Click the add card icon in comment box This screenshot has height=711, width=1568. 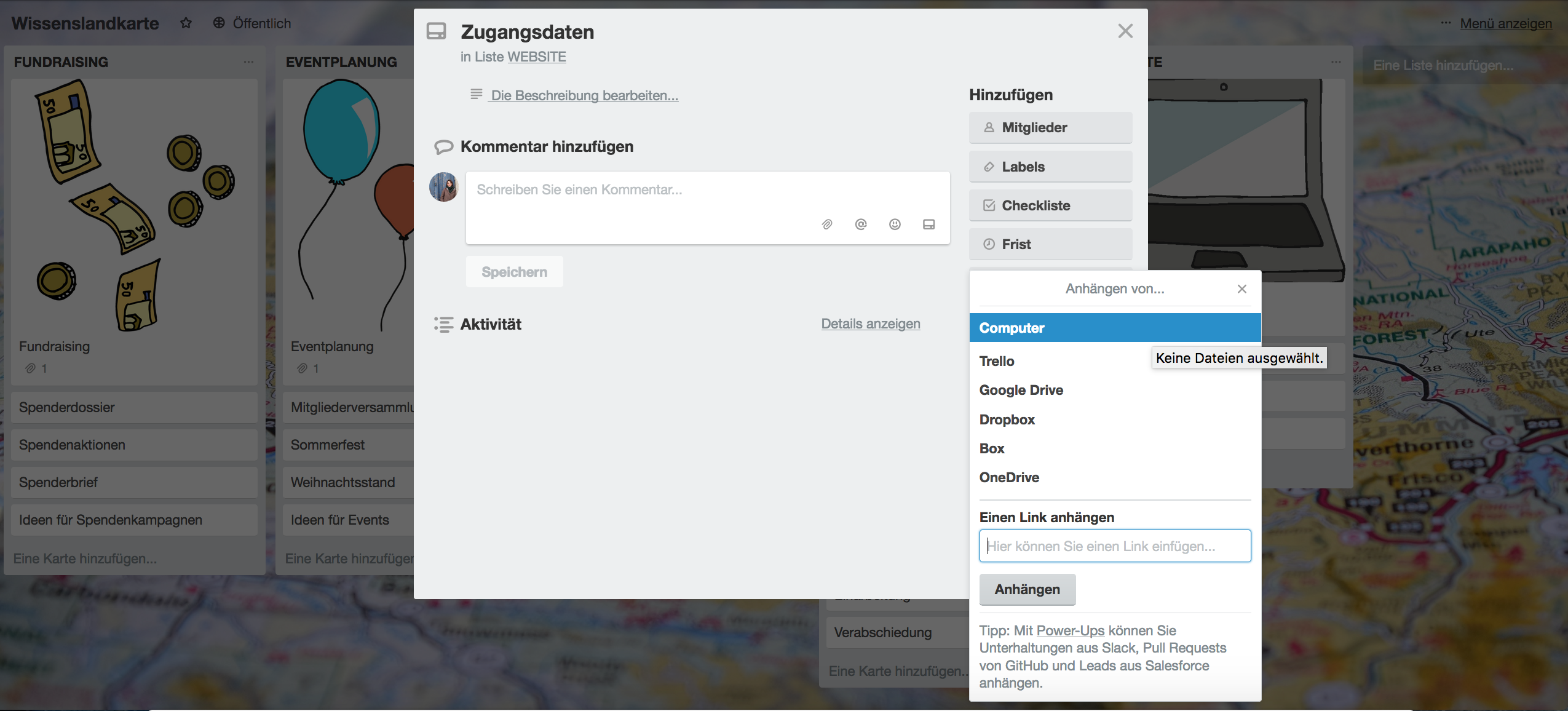(x=929, y=224)
